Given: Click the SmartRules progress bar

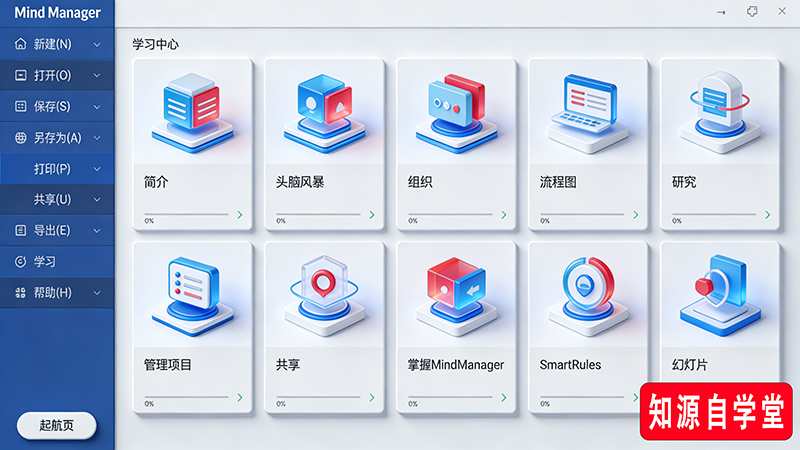Looking at the screenshot, I should click(x=582, y=397).
